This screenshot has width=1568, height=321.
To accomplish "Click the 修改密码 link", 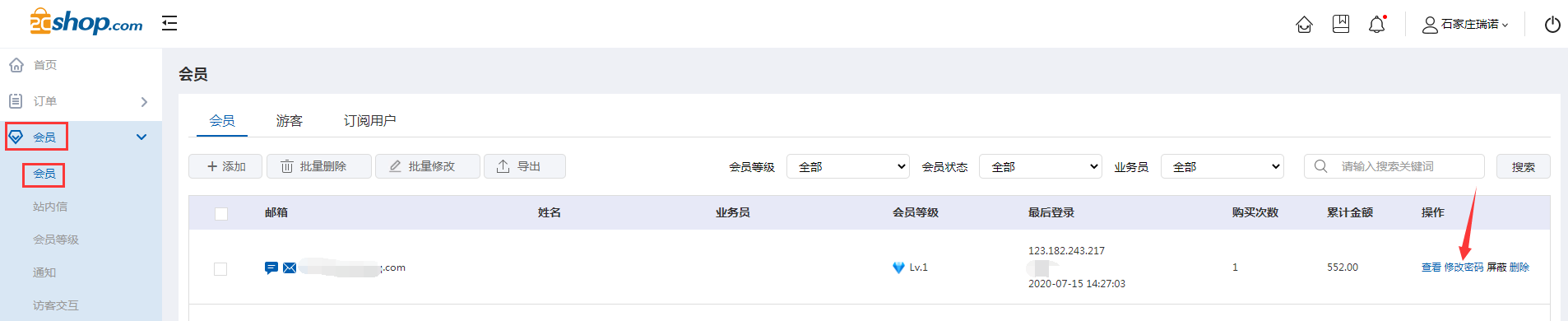I will click(x=1464, y=267).
